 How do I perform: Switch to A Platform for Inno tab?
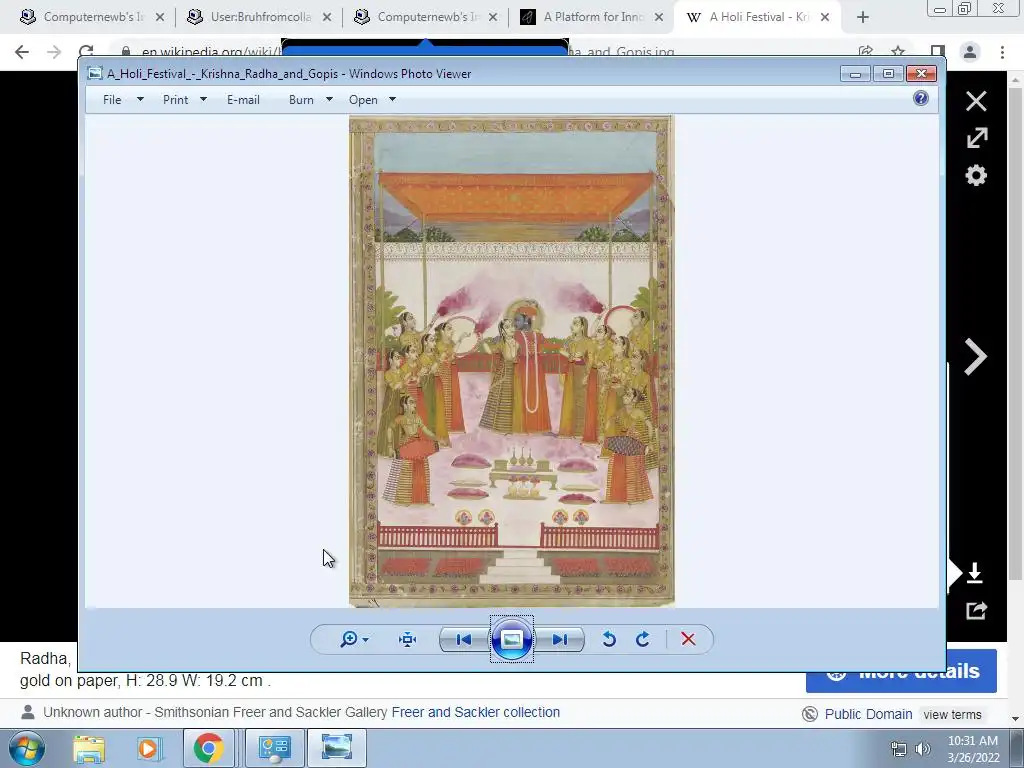(x=592, y=17)
